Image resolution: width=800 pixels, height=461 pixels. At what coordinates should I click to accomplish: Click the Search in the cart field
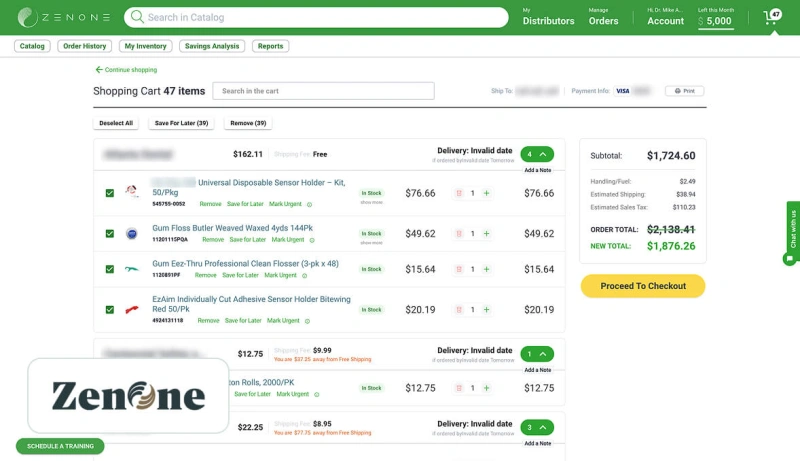324,91
